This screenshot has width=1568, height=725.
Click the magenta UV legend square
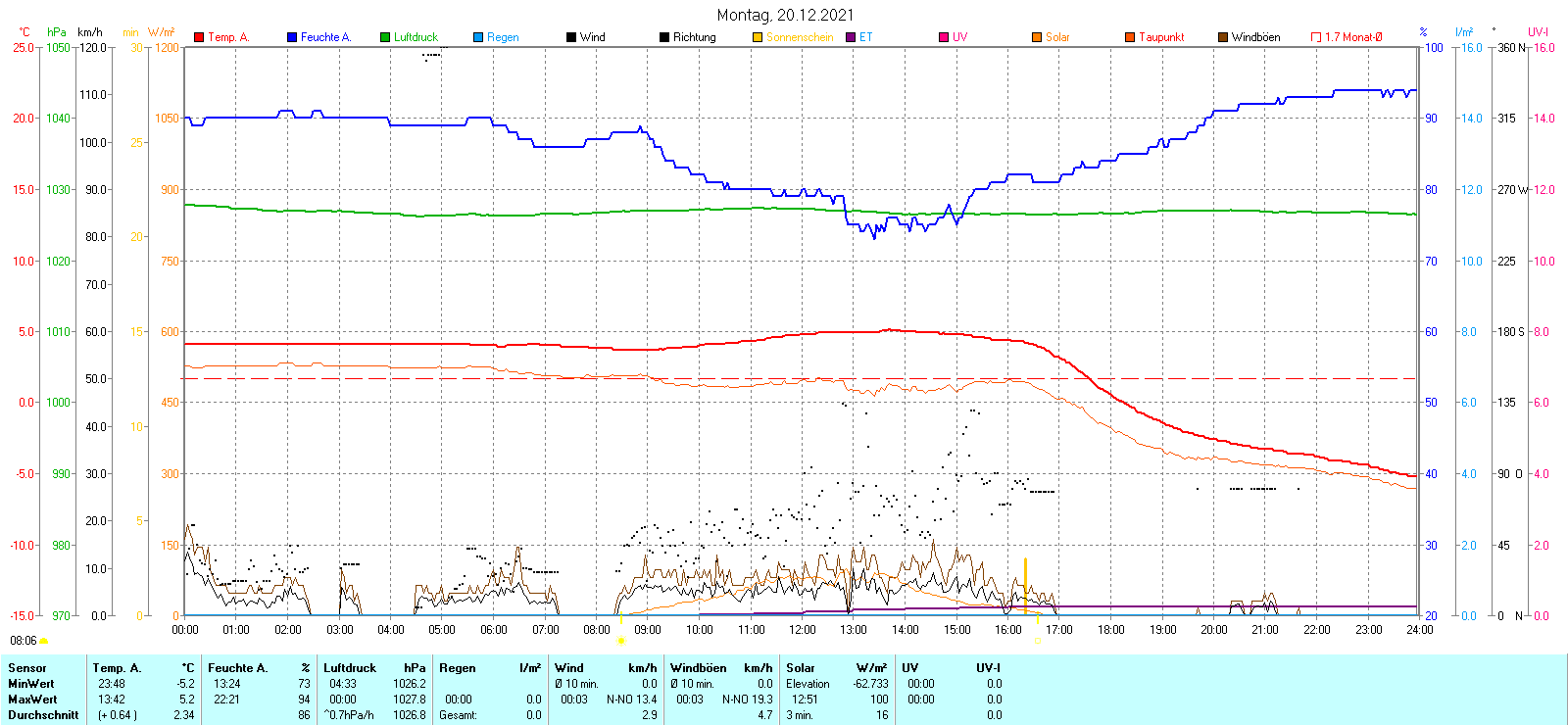click(x=944, y=37)
